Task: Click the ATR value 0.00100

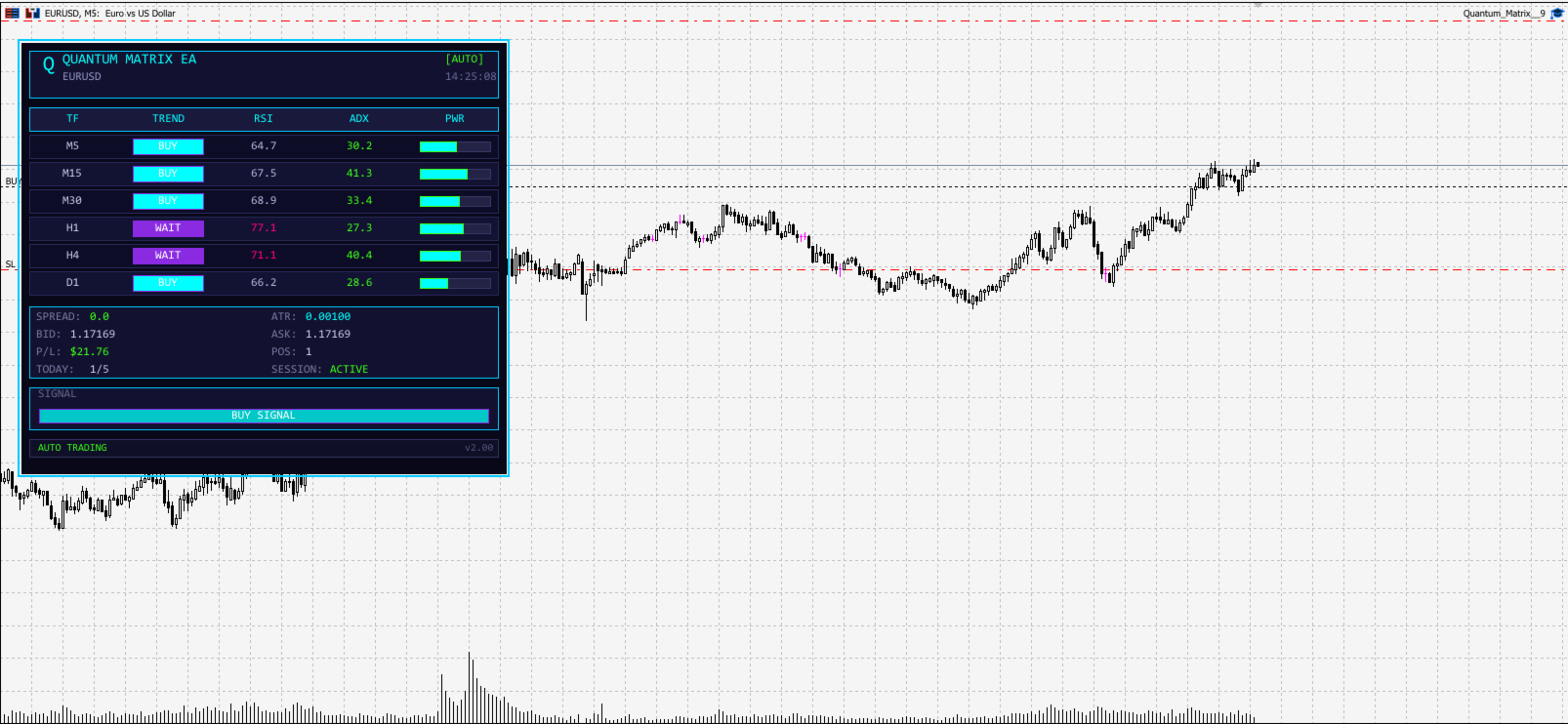Action: (328, 317)
